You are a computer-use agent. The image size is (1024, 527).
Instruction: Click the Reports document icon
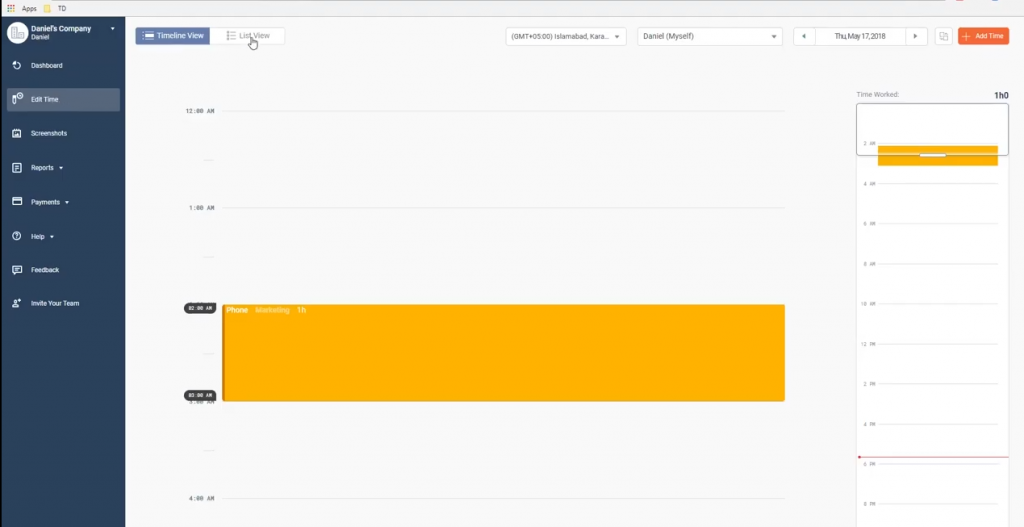coord(17,168)
